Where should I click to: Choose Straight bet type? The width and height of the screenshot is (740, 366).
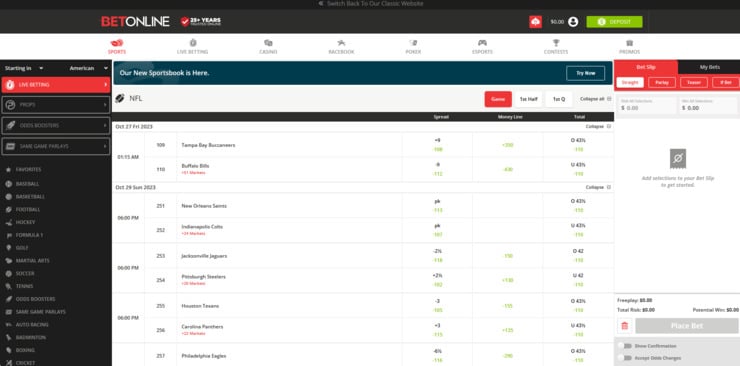click(x=630, y=83)
